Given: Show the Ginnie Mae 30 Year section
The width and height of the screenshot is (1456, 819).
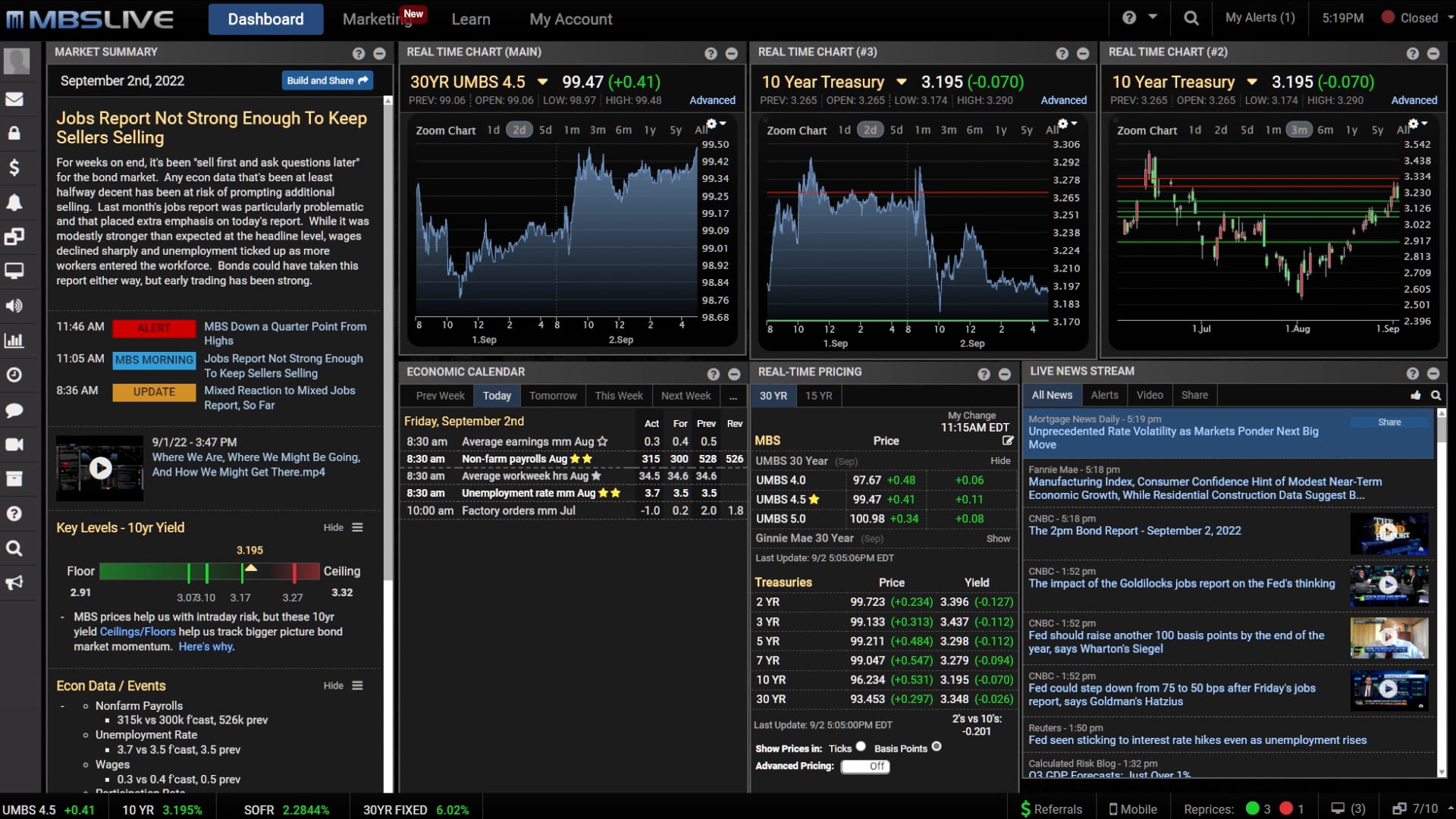Looking at the screenshot, I should point(998,538).
